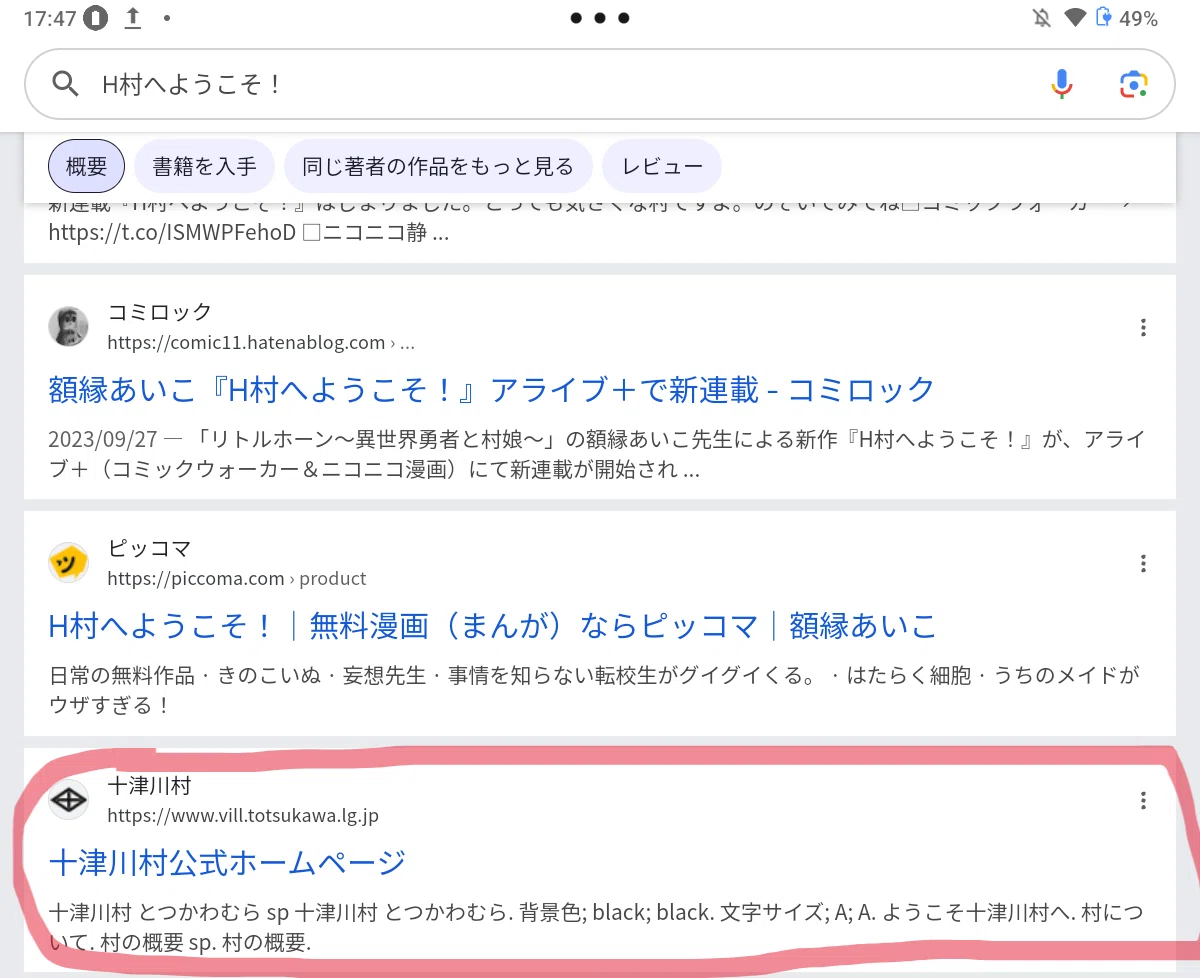Image resolution: width=1200 pixels, height=978 pixels.
Task: Select the 概要 chip
Action: pos(86,166)
